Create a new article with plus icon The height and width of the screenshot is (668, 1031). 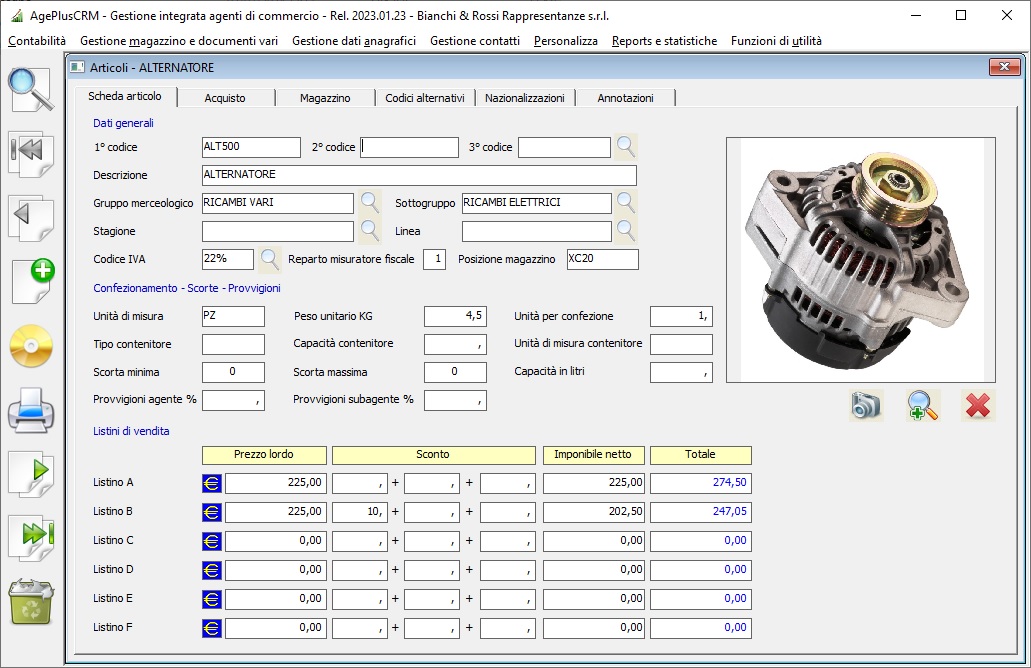(x=30, y=280)
